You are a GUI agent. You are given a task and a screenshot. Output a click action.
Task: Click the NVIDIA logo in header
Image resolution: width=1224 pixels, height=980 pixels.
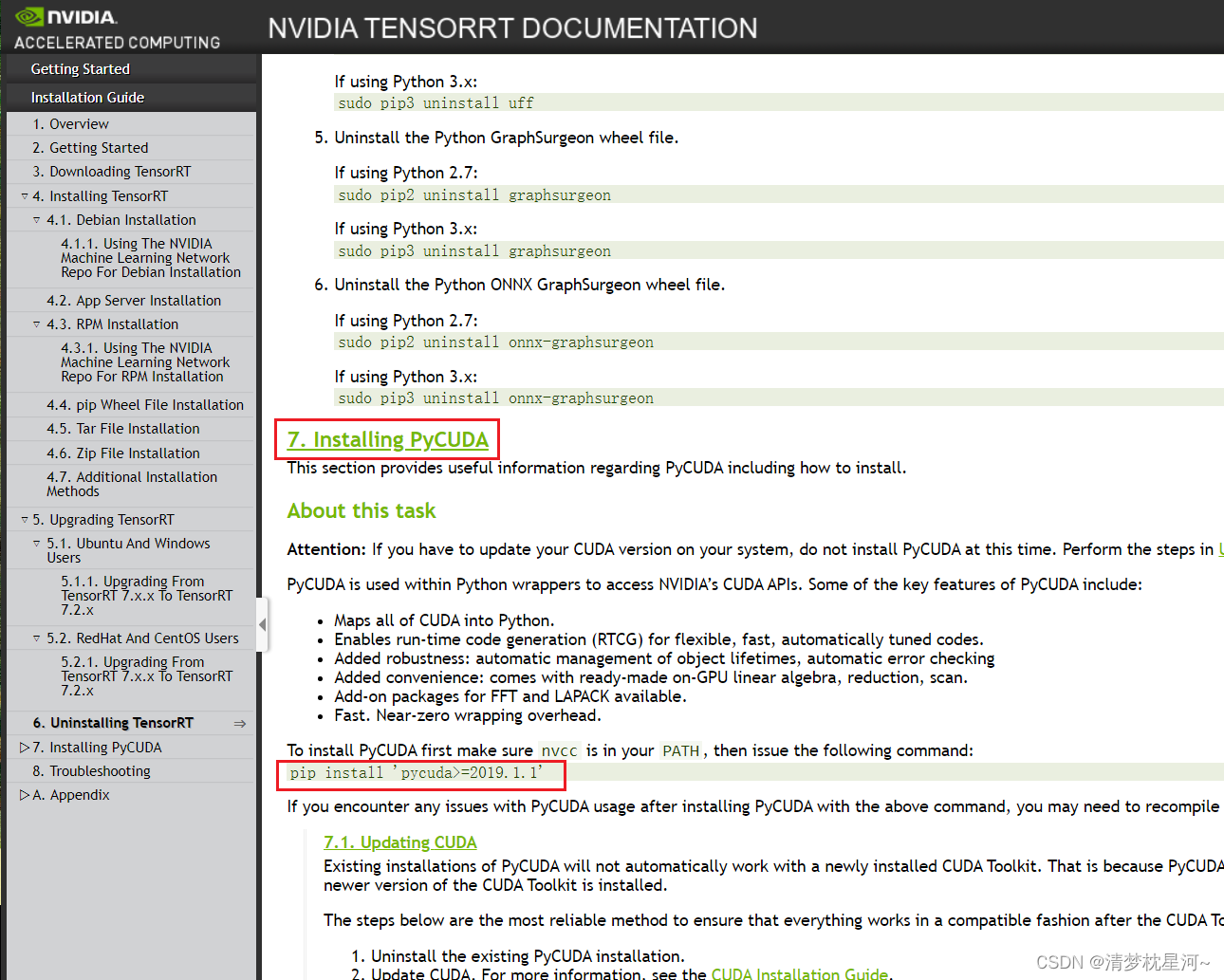point(66,17)
